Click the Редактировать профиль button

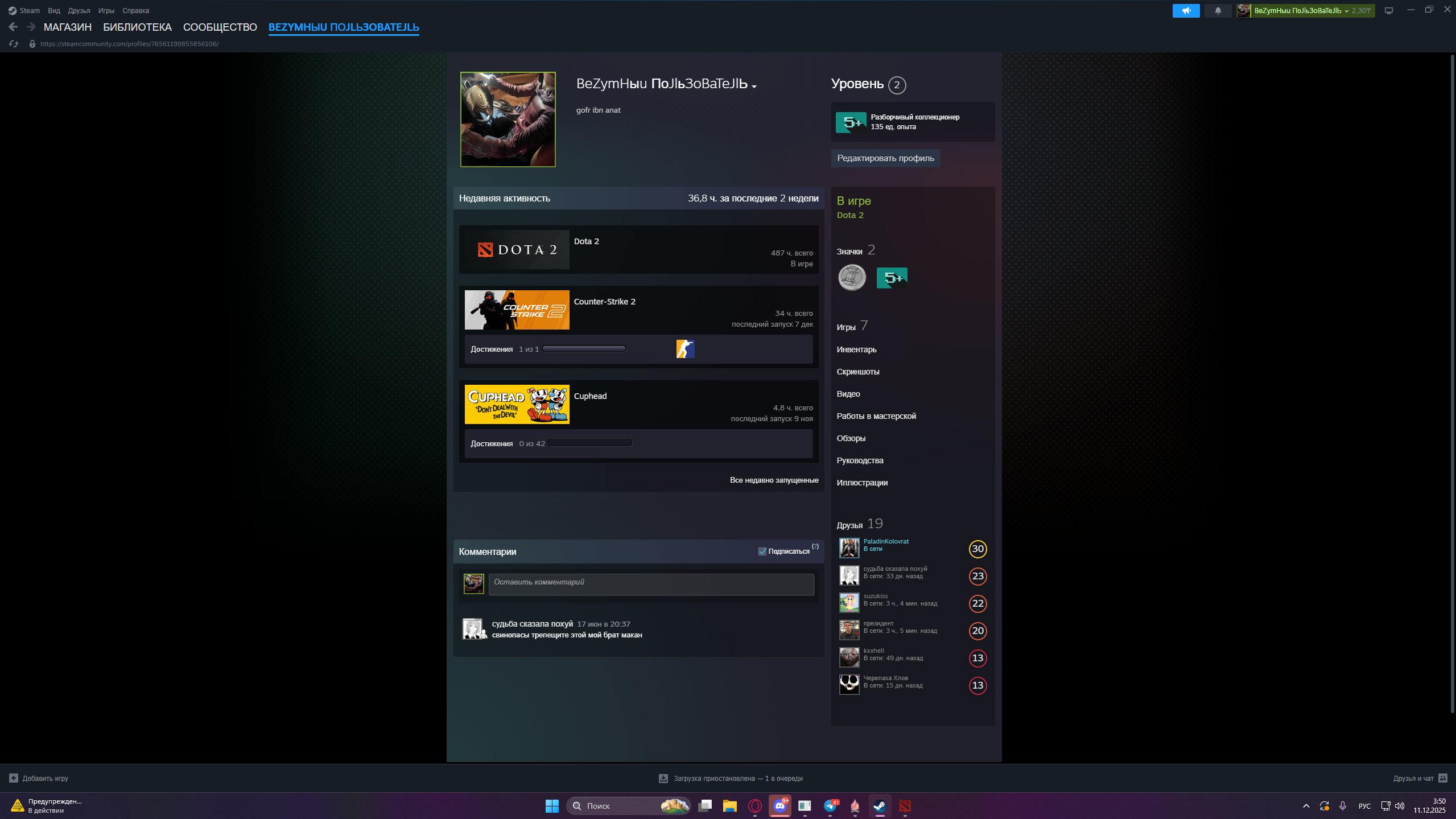pos(885,158)
